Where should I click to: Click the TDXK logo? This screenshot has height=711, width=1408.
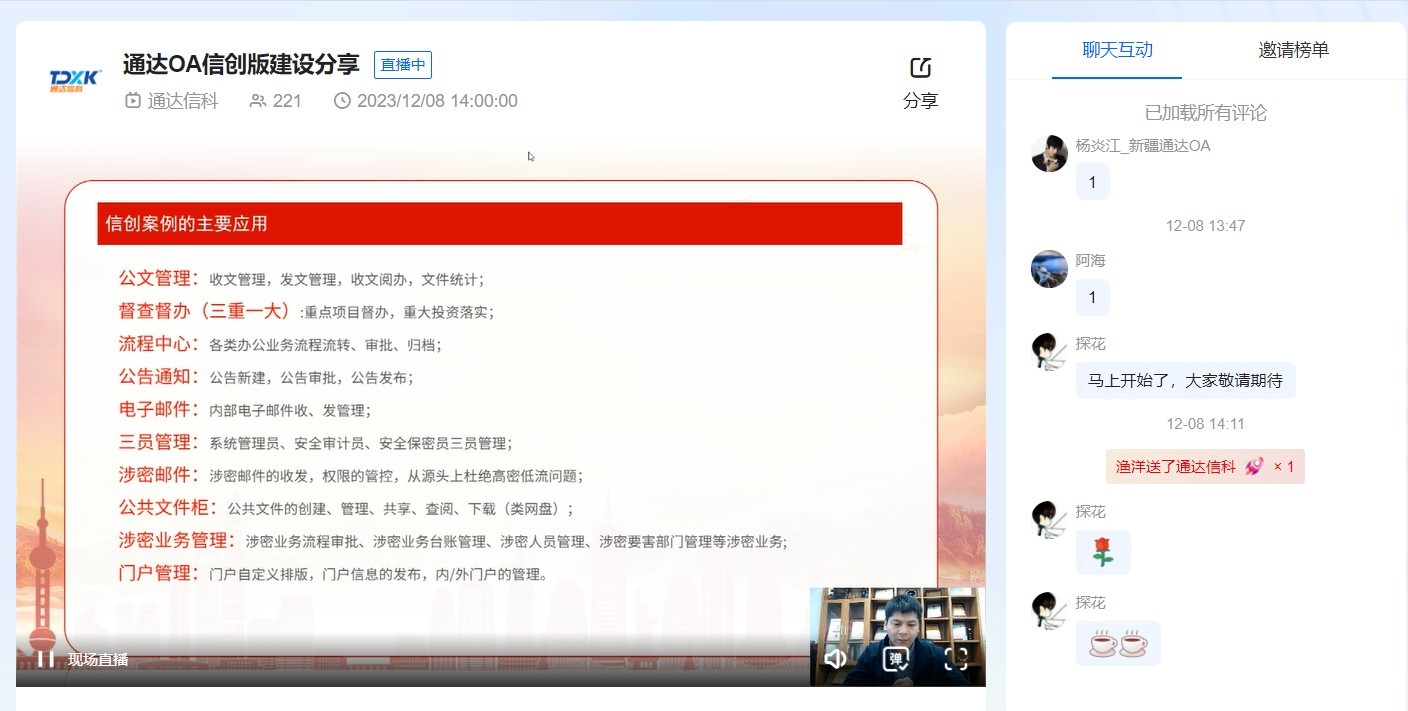(75, 80)
